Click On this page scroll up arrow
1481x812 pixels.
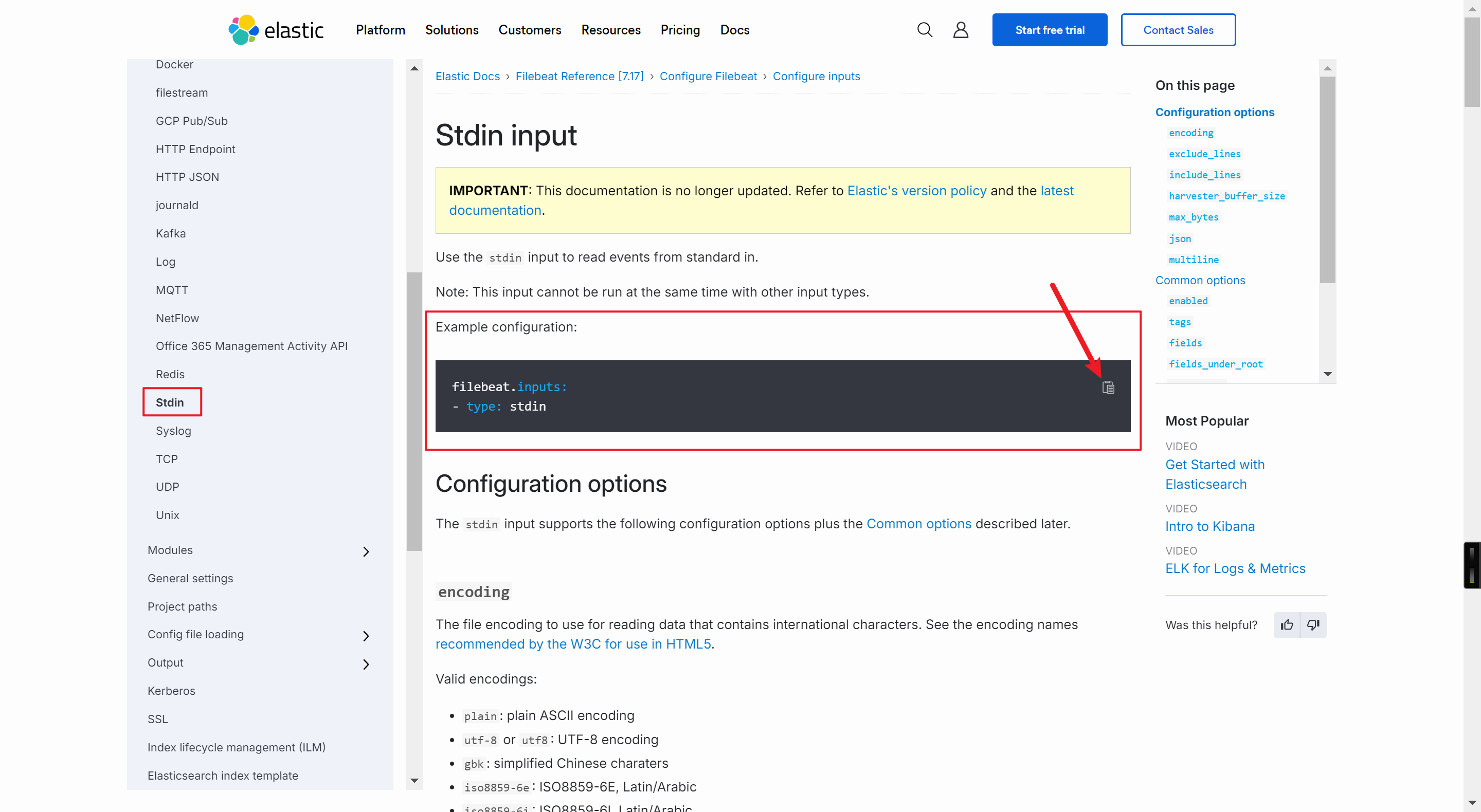coord(1327,68)
